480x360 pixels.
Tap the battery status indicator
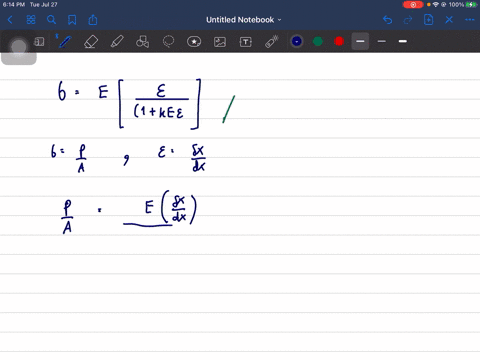click(x=471, y=5)
